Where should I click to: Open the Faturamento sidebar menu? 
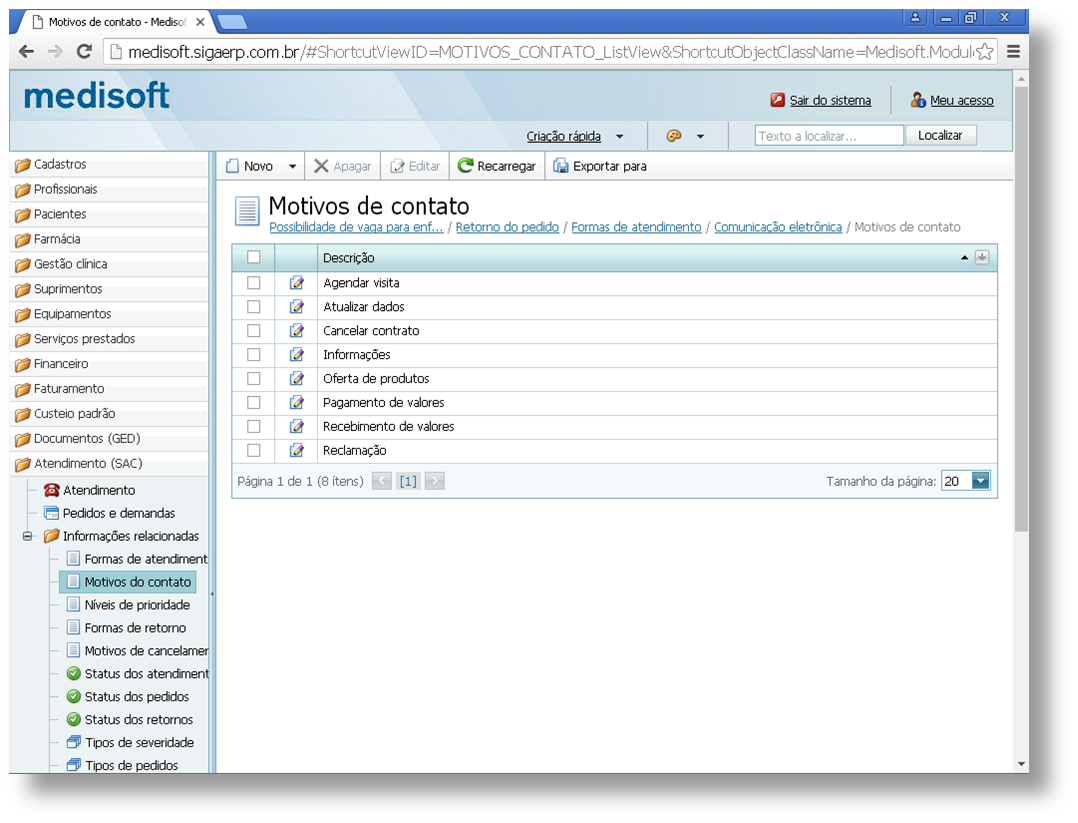(x=62, y=389)
